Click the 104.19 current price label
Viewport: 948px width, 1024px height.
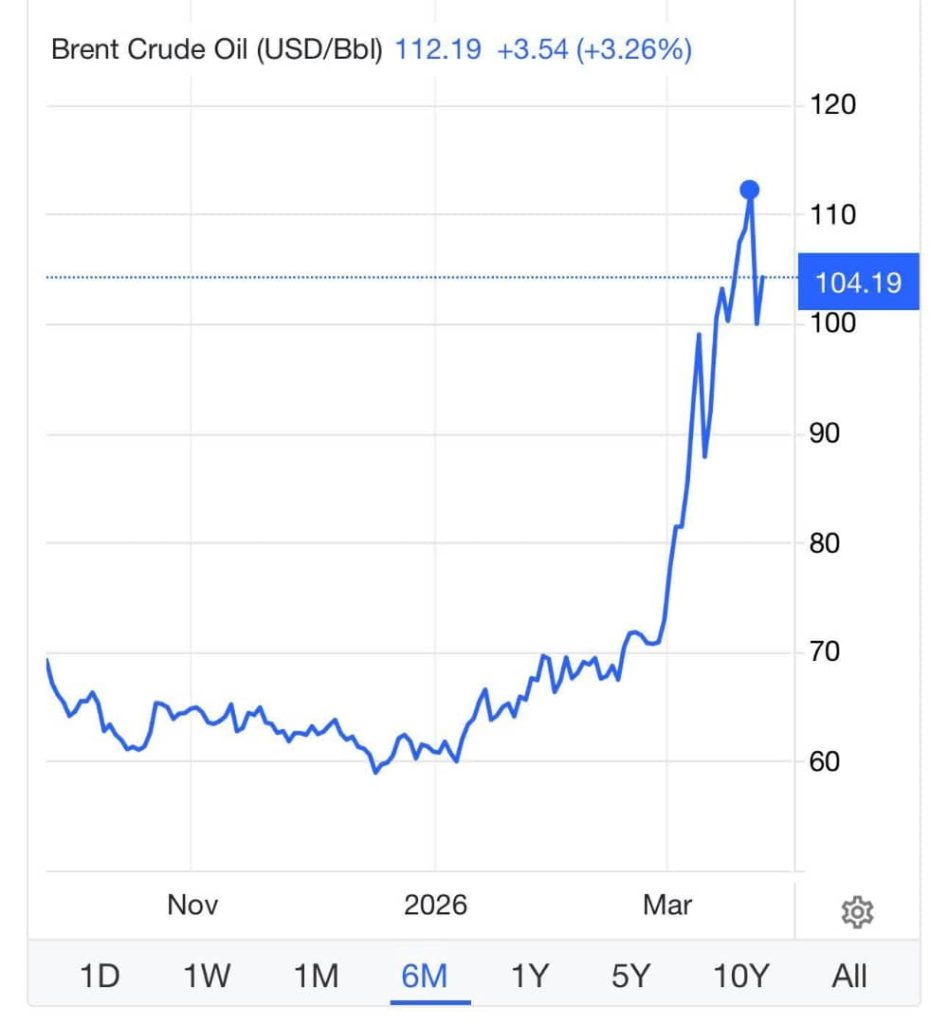click(x=859, y=283)
